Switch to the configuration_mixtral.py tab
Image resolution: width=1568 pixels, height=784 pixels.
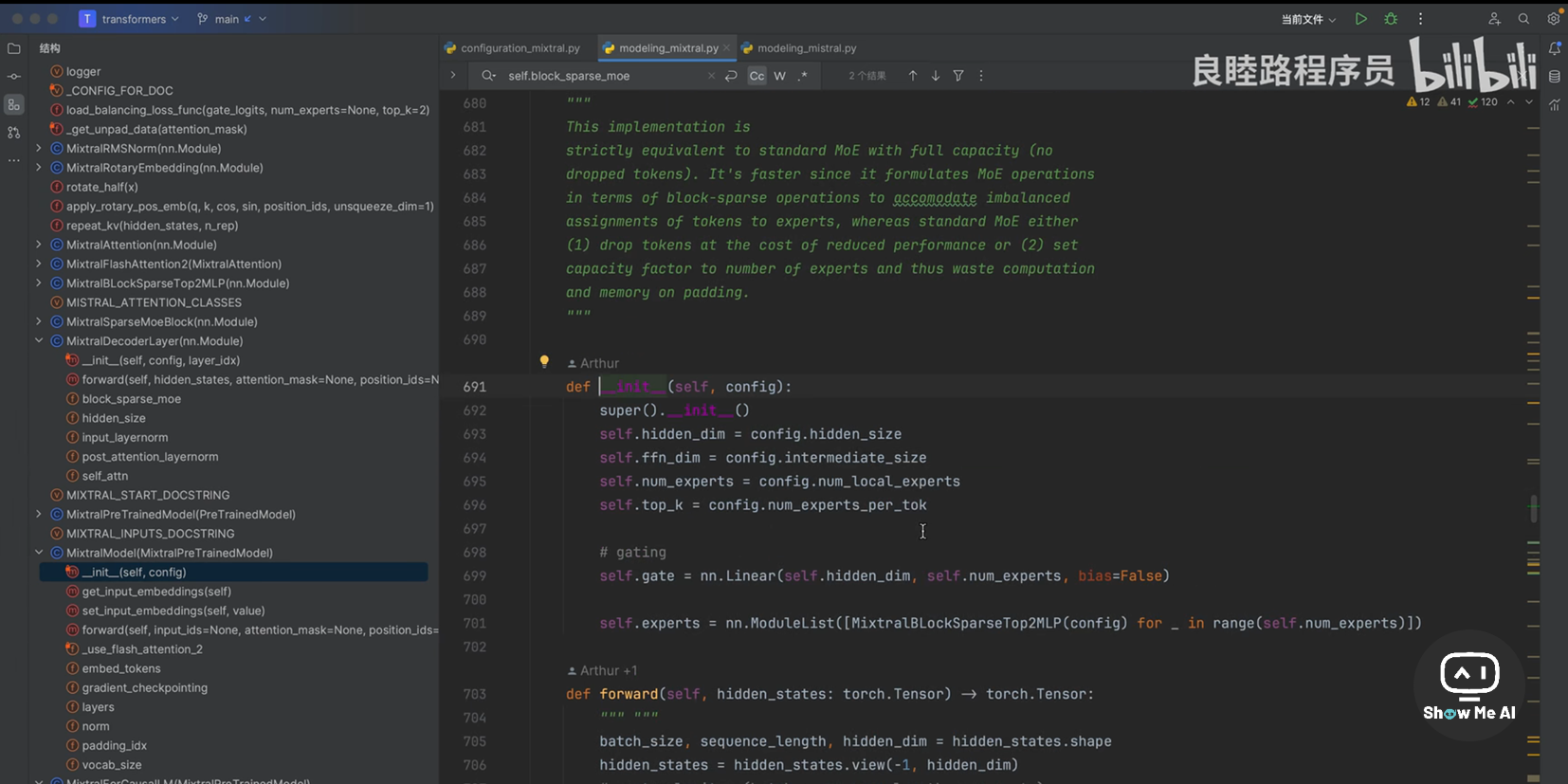520,48
